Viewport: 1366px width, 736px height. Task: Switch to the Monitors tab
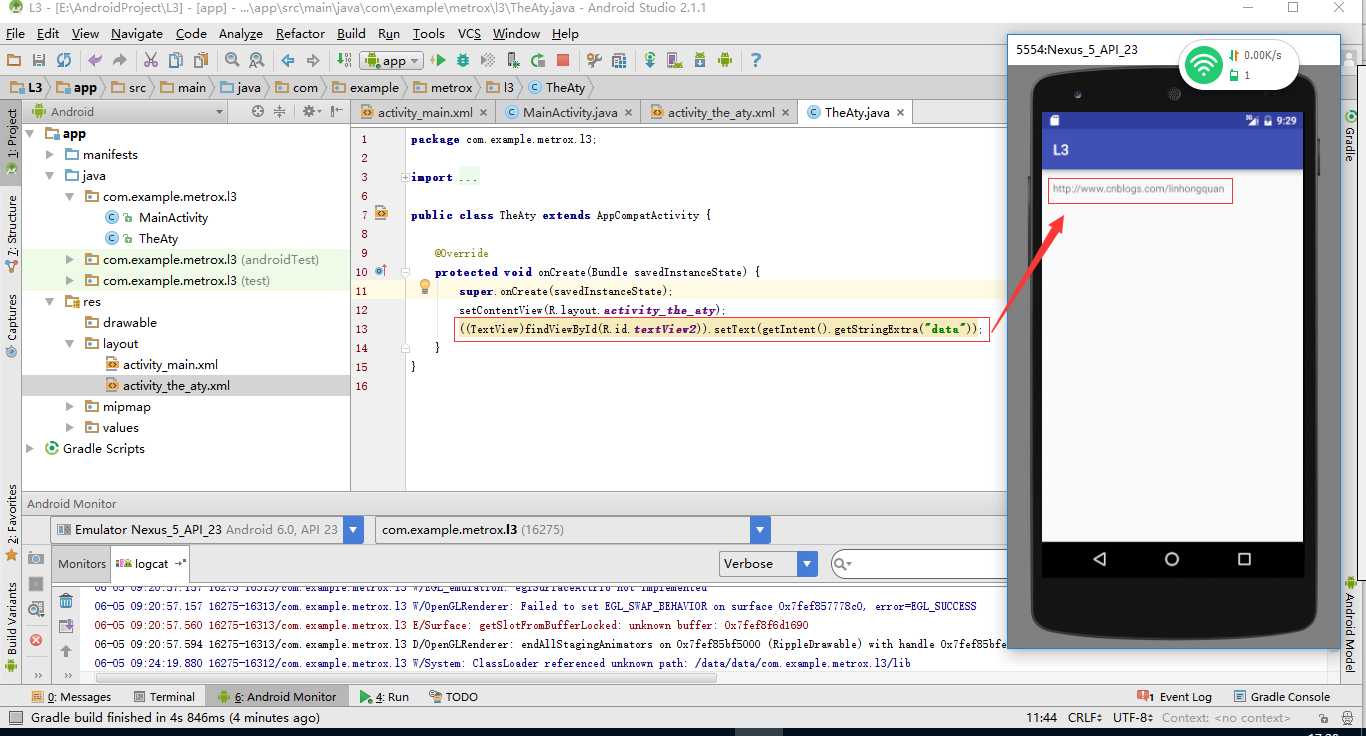[x=82, y=564]
